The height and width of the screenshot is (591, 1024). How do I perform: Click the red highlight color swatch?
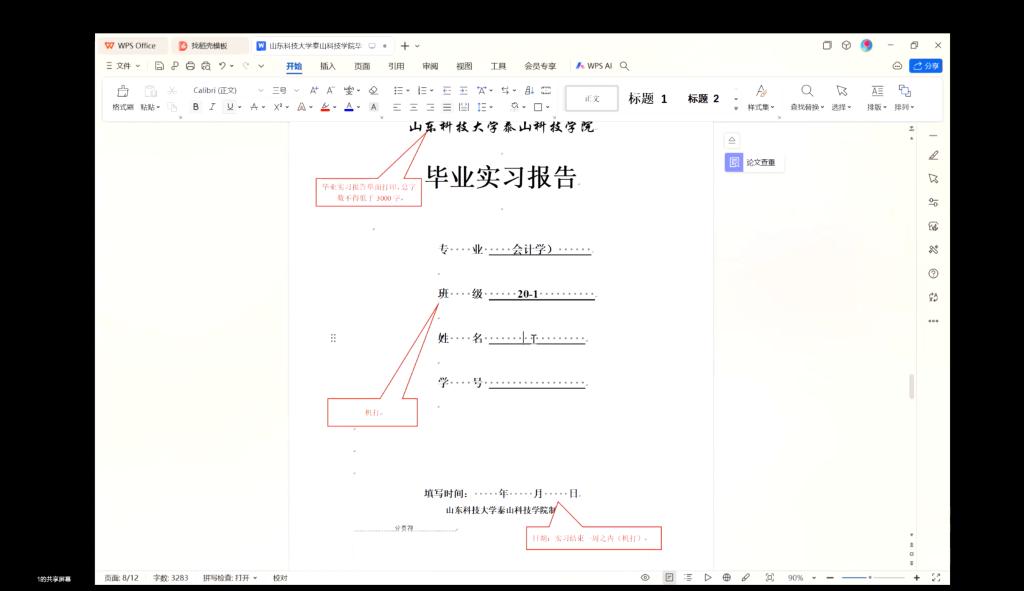click(325, 107)
